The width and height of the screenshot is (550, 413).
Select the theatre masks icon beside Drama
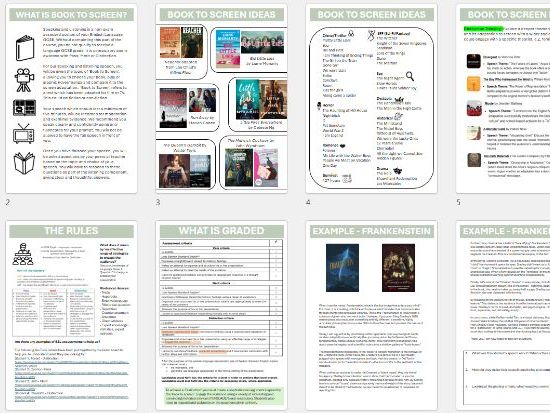(397, 171)
